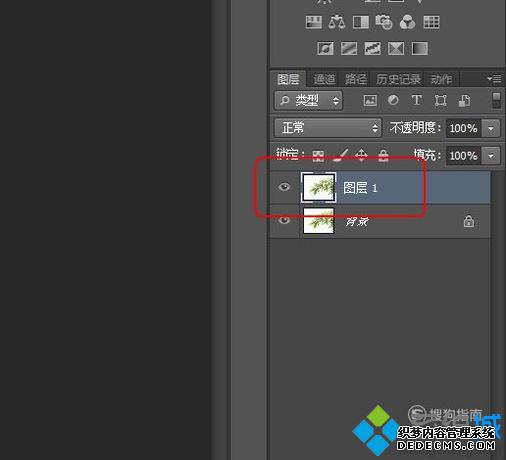Filter for pixel layers icon

[x=370, y=100]
